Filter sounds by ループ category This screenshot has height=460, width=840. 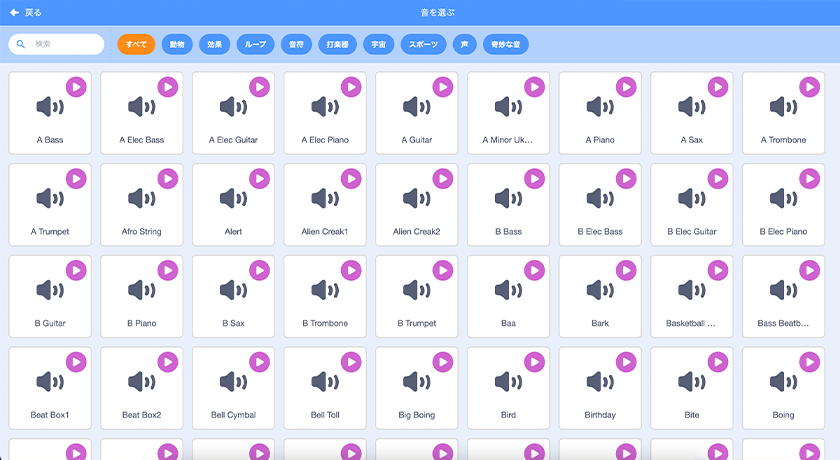click(255, 44)
